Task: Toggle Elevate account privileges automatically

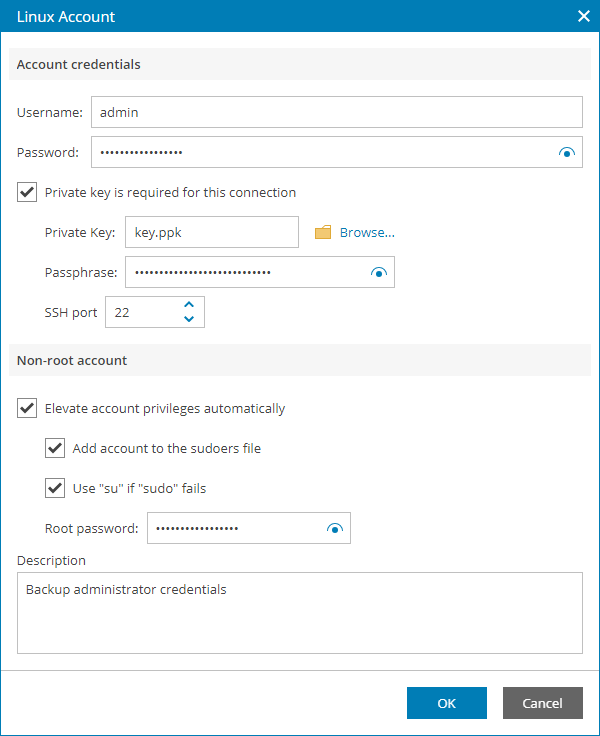Action: point(28,408)
